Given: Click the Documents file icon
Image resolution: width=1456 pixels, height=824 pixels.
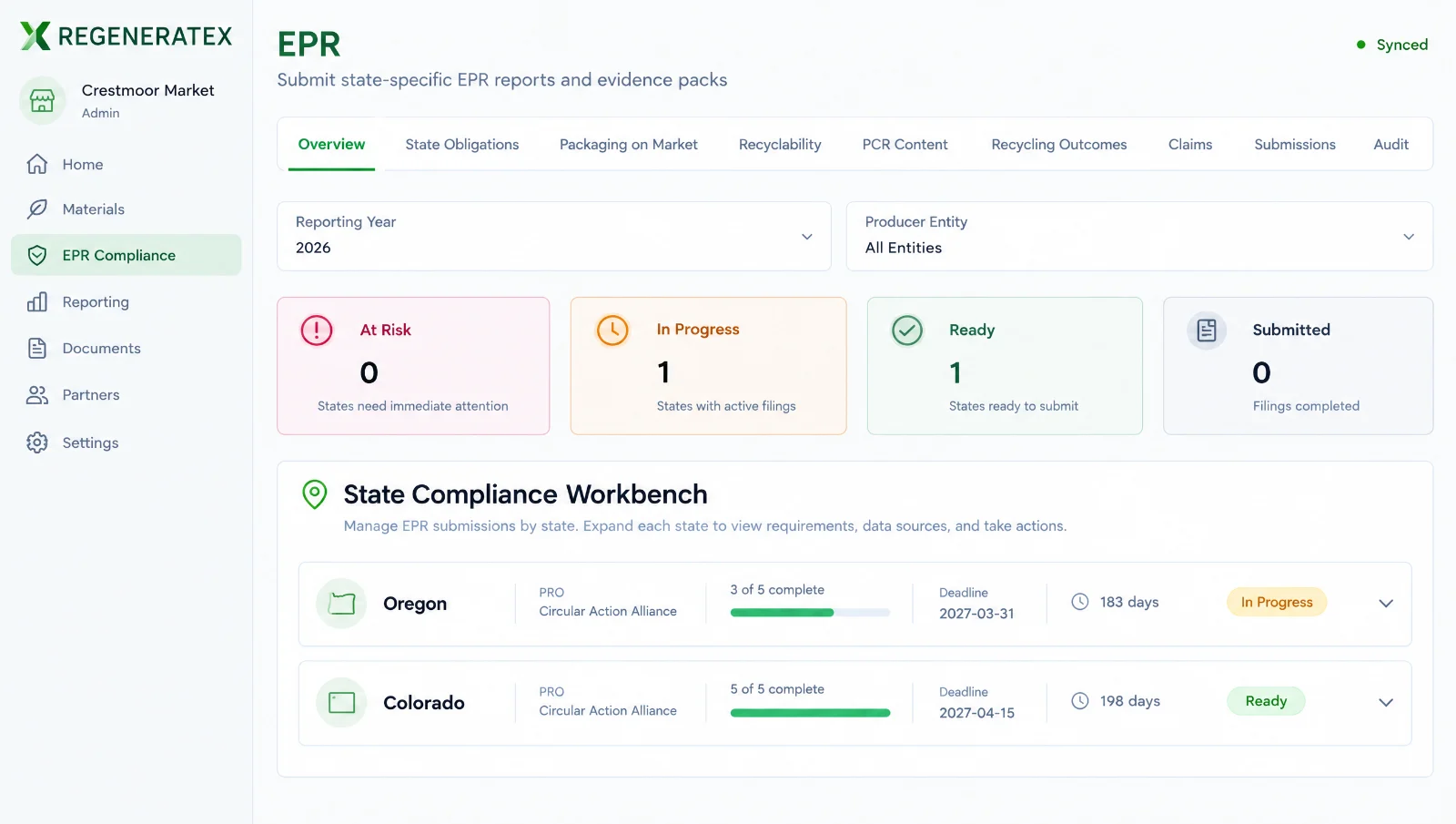Looking at the screenshot, I should pos(37,348).
